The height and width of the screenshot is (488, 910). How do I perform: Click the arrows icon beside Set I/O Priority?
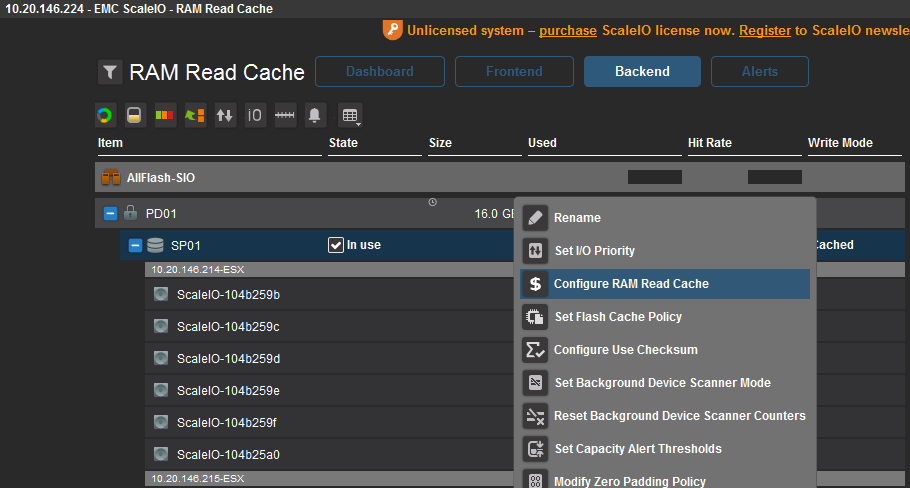535,251
